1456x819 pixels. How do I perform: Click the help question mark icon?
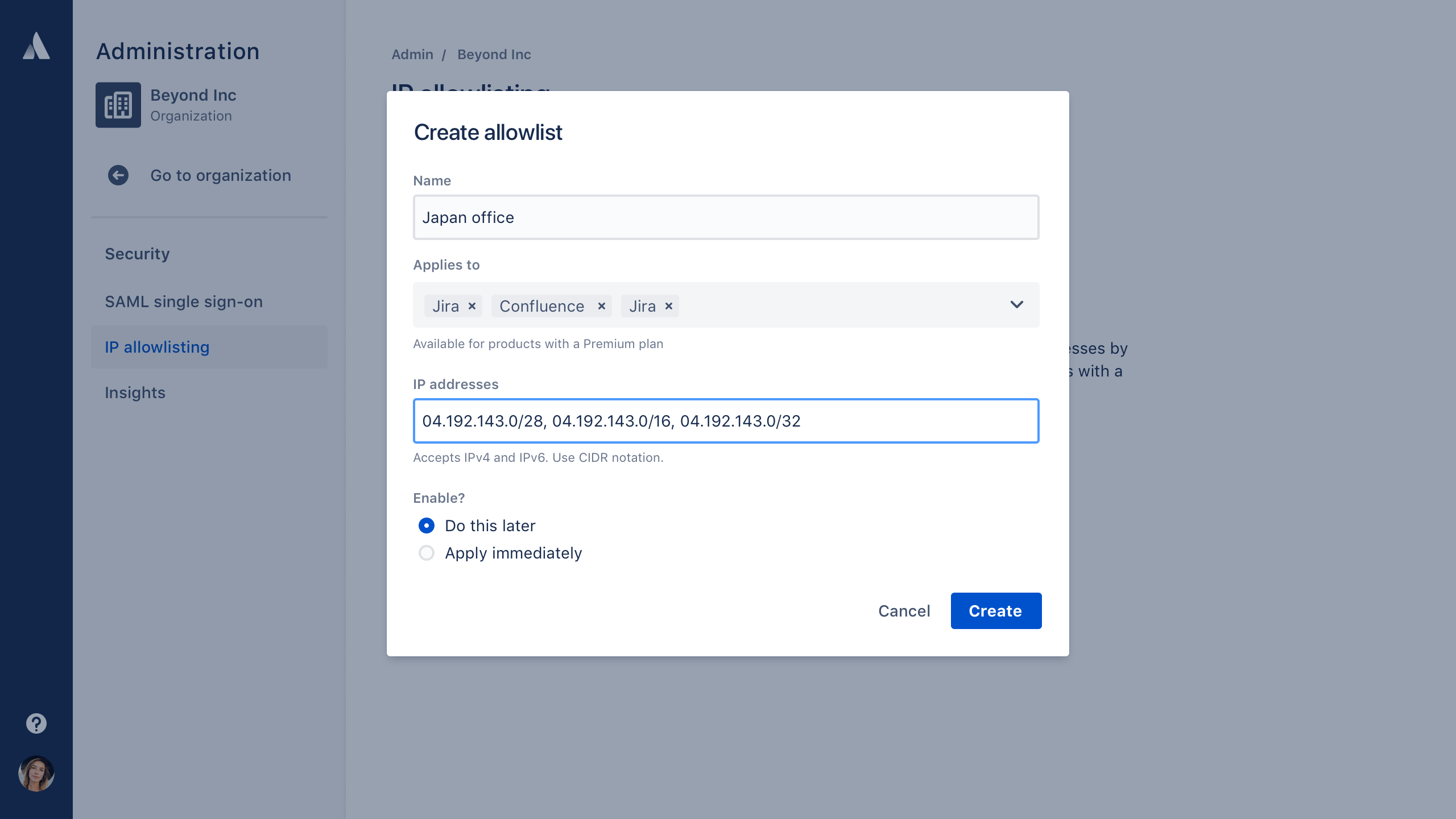coord(36,723)
